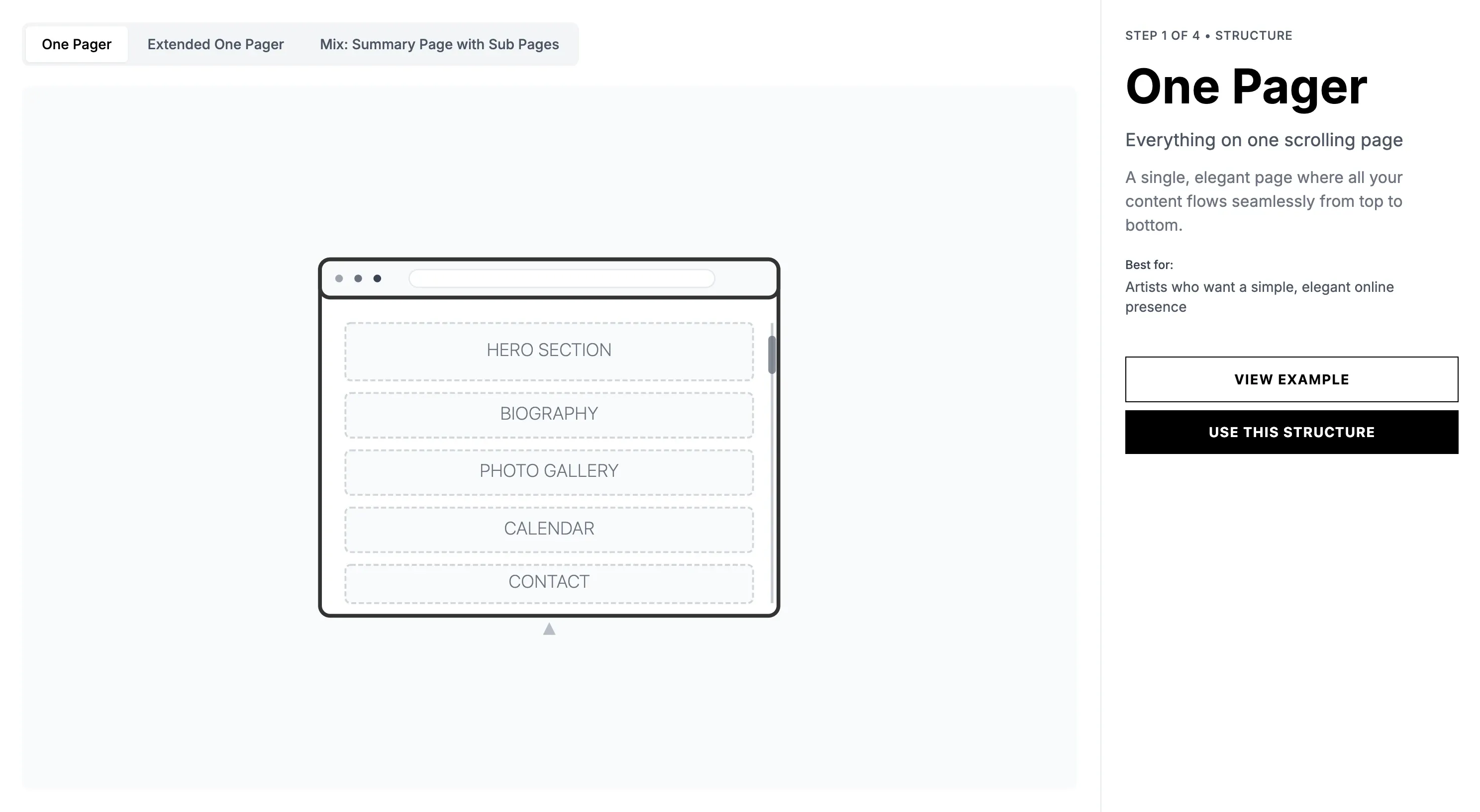The width and height of the screenshot is (1480, 812).
Task: Click the lightest gray dot in mockup browser
Action: (x=339, y=278)
